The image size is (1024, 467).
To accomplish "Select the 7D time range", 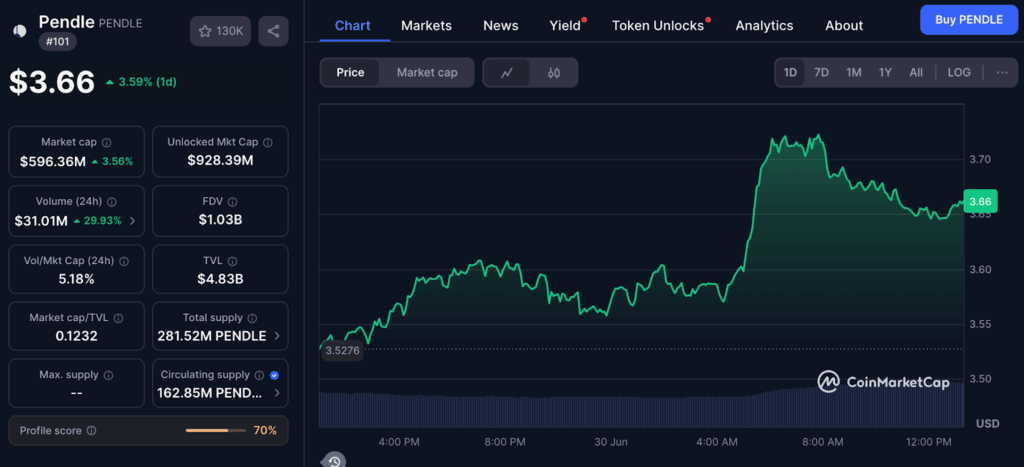I will [x=821, y=72].
